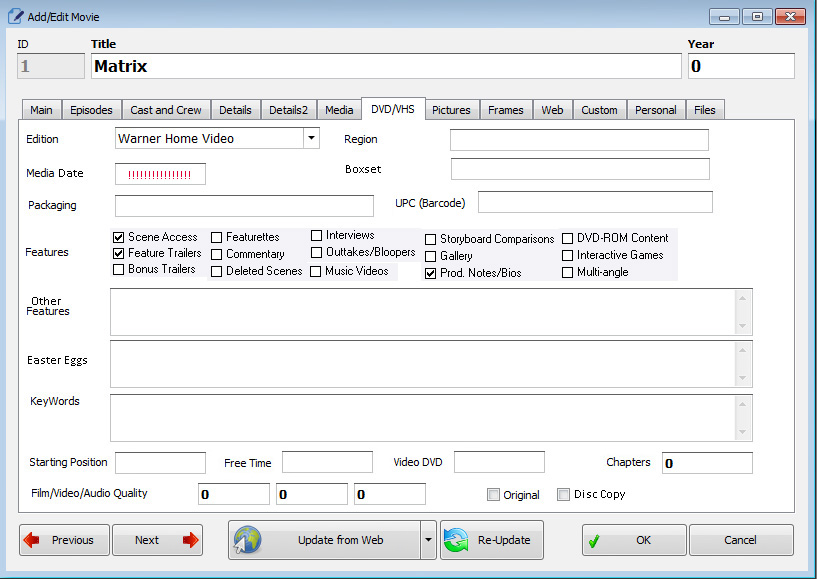Click the globe icon on Update from Web

pos(248,540)
